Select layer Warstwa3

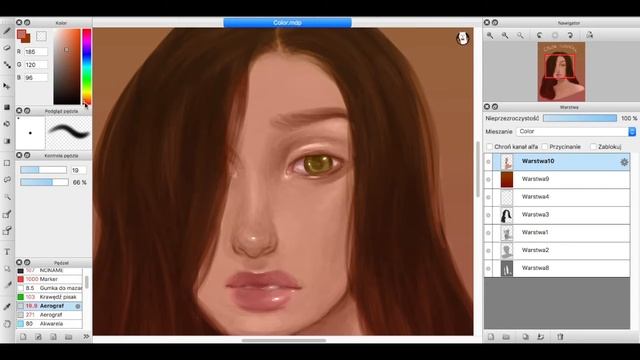[x=557, y=215]
